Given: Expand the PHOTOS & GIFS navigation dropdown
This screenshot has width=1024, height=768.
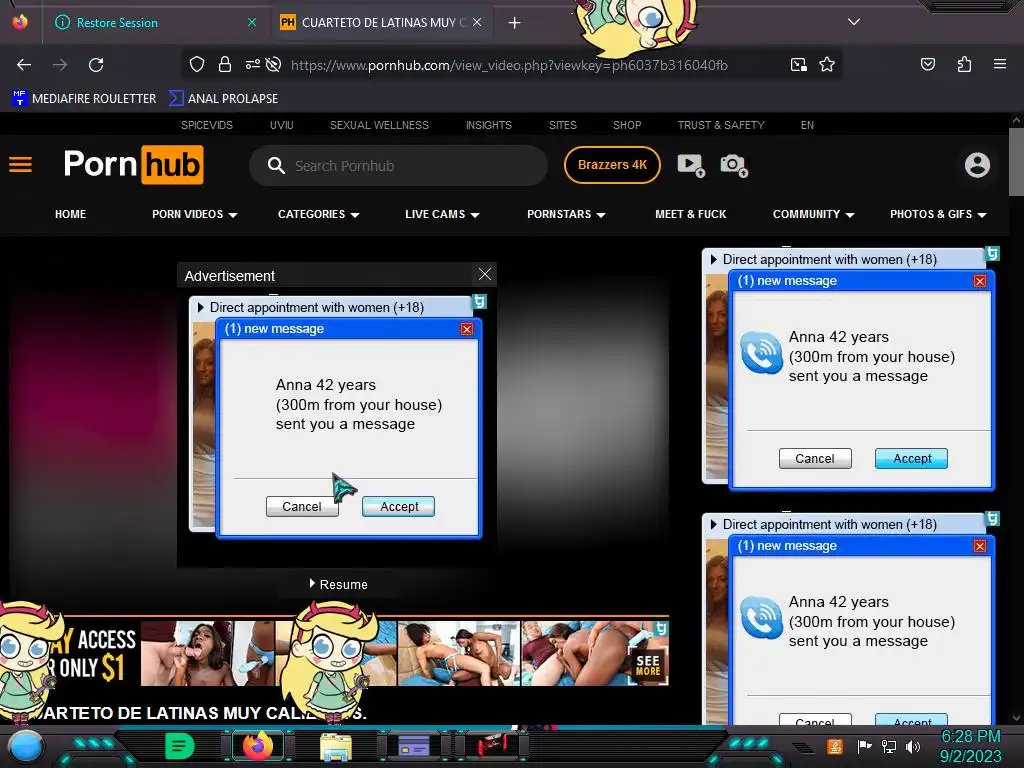Looking at the screenshot, I should [938, 214].
